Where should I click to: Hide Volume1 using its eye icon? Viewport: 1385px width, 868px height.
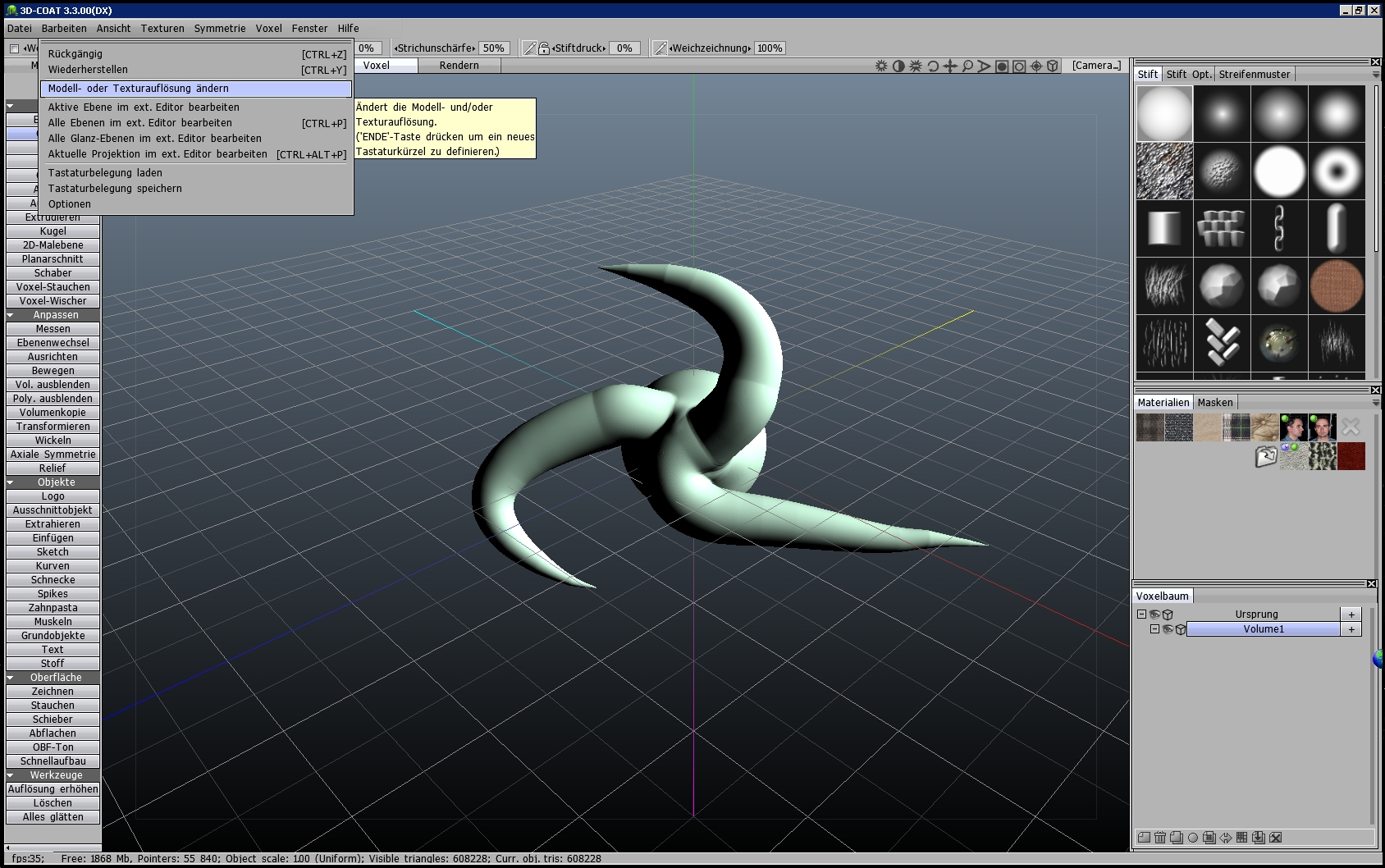[1168, 629]
